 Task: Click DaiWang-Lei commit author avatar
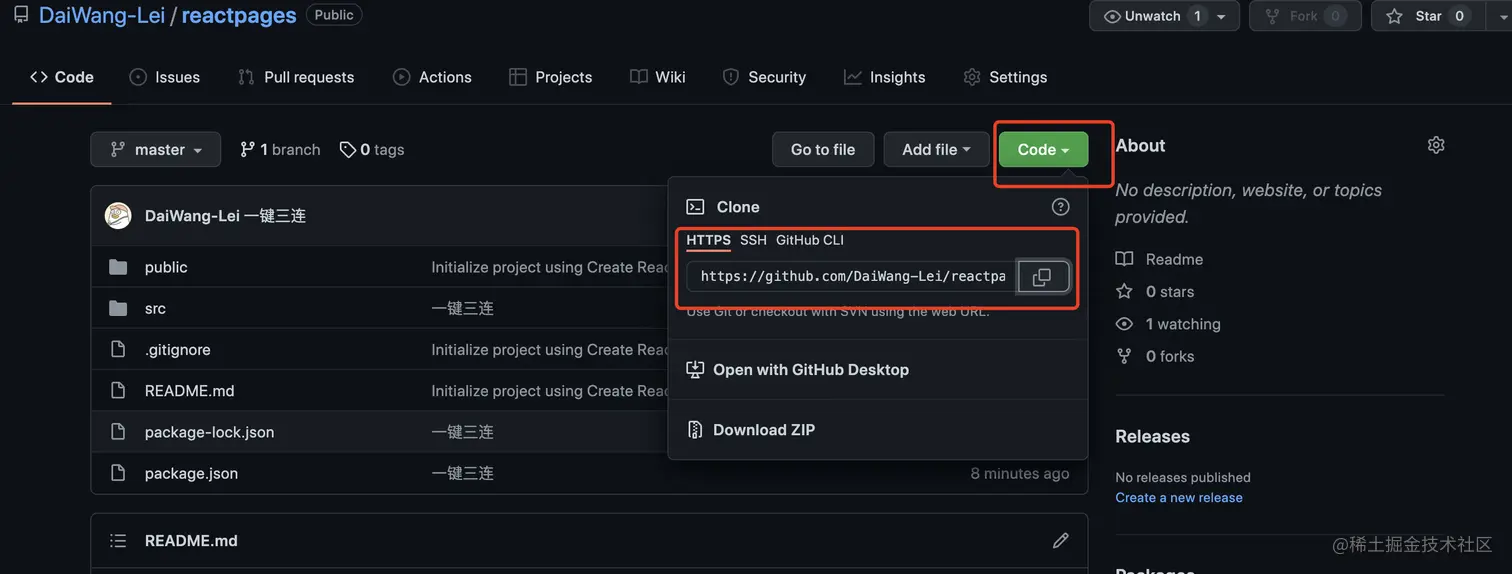pyautogui.click(x=118, y=215)
